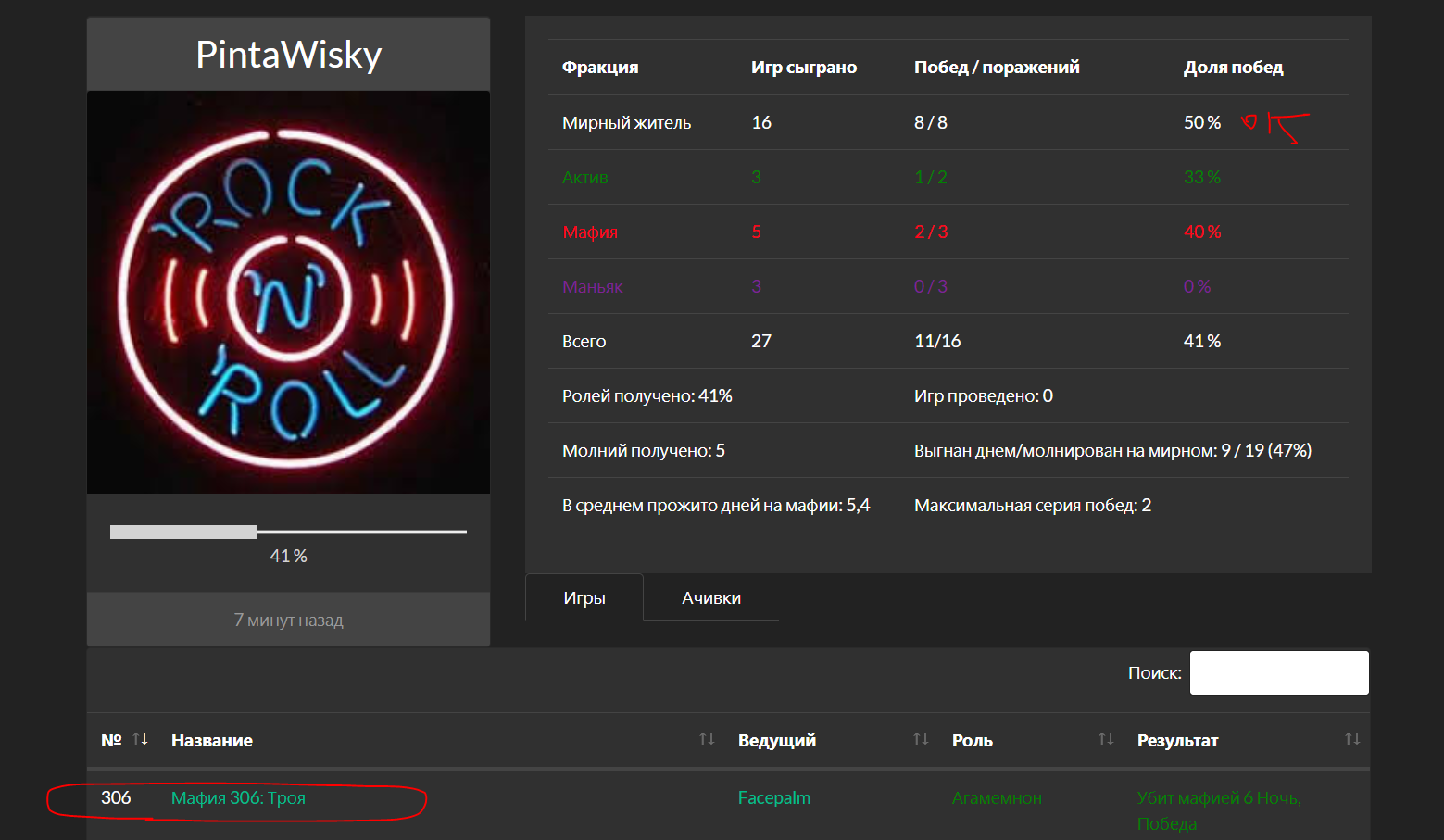
Task: Select the Актив faction row label
Action: [x=584, y=178]
